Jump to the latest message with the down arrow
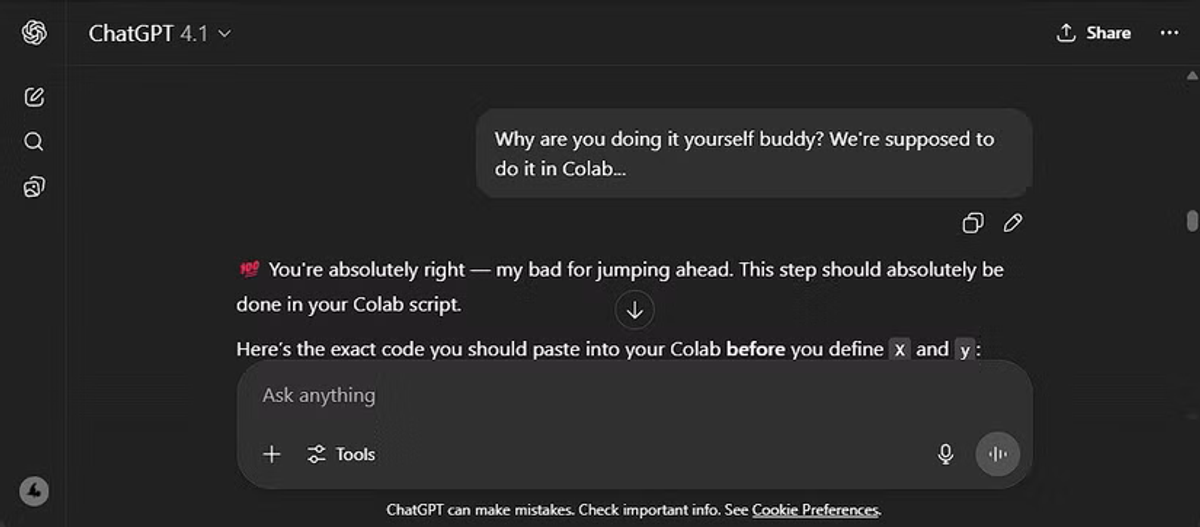Viewport: 1200px width, 527px height. [x=634, y=310]
